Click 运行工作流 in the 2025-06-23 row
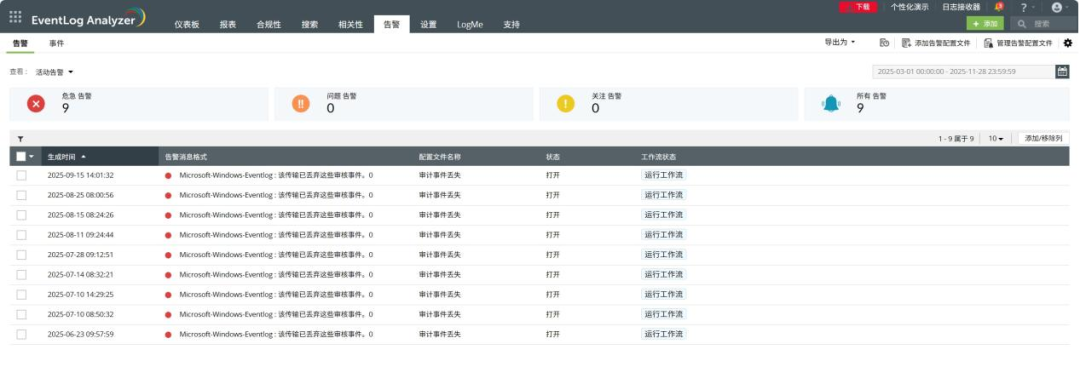This screenshot has width=1080, height=384. (663, 334)
